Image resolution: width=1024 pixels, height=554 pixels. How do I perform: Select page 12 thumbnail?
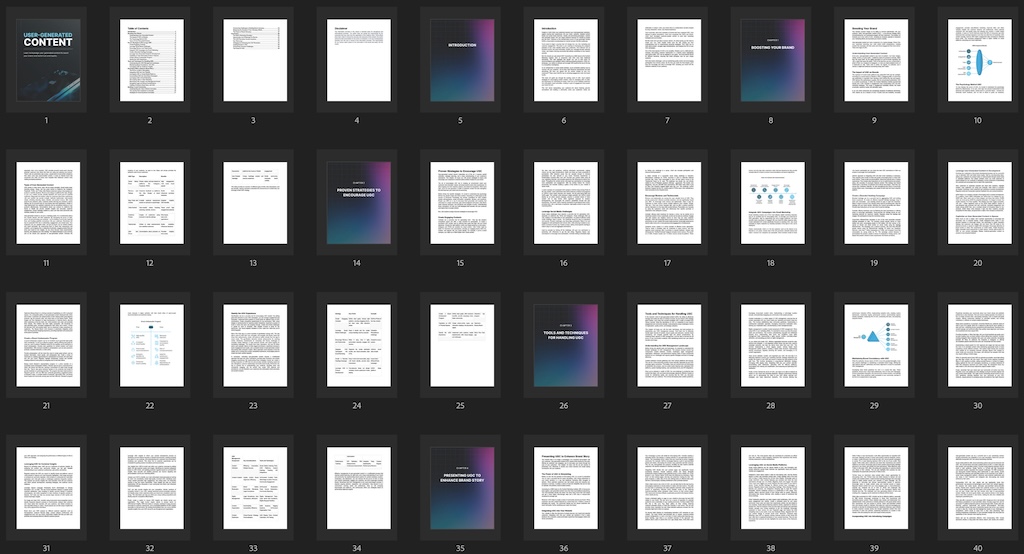click(x=149, y=203)
